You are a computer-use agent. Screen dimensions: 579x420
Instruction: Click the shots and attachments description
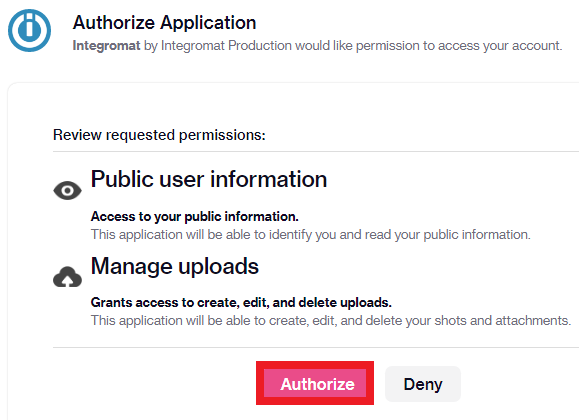[331, 321]
